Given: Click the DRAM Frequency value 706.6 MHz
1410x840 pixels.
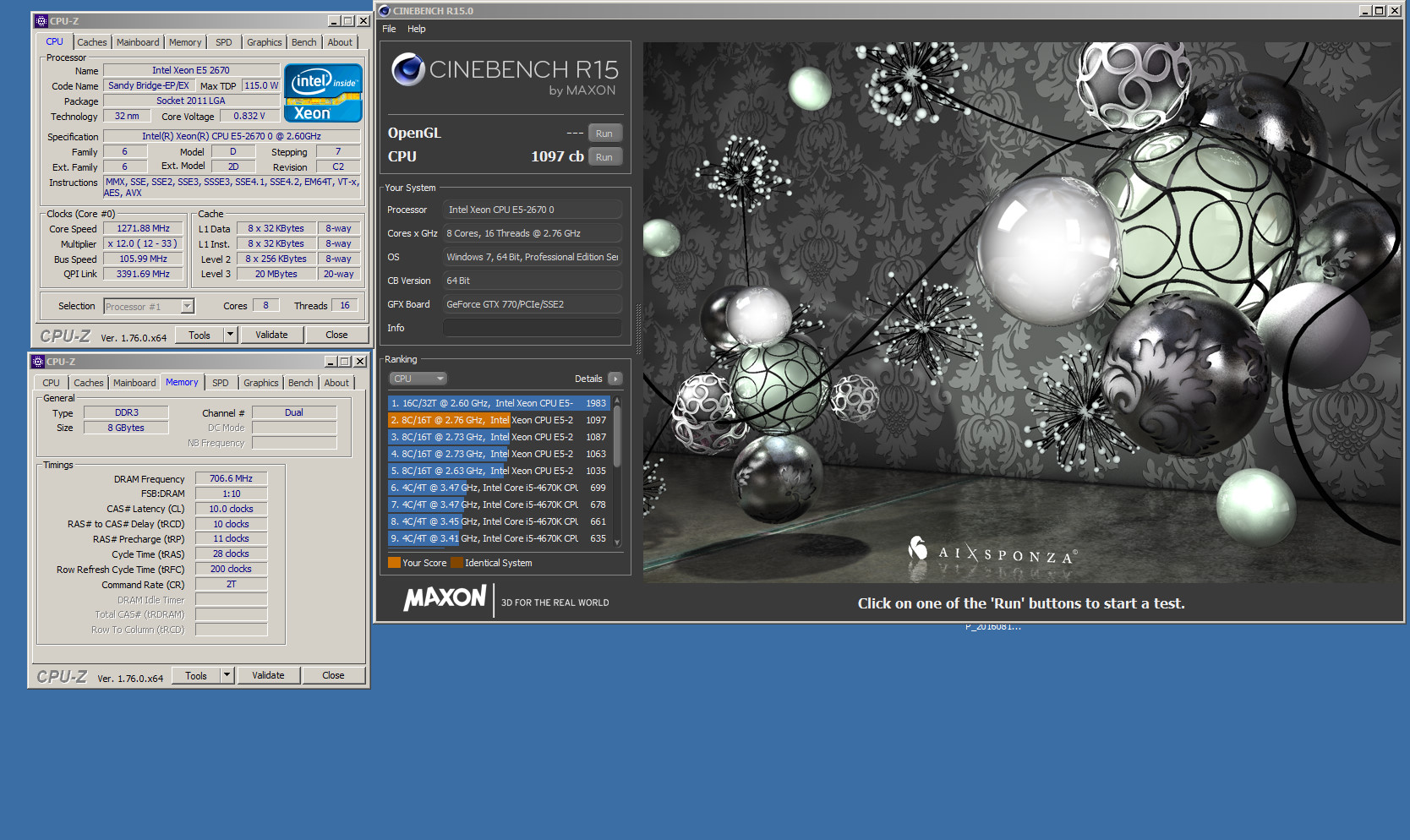Looking at the screenshot, I should coord(231,478).
